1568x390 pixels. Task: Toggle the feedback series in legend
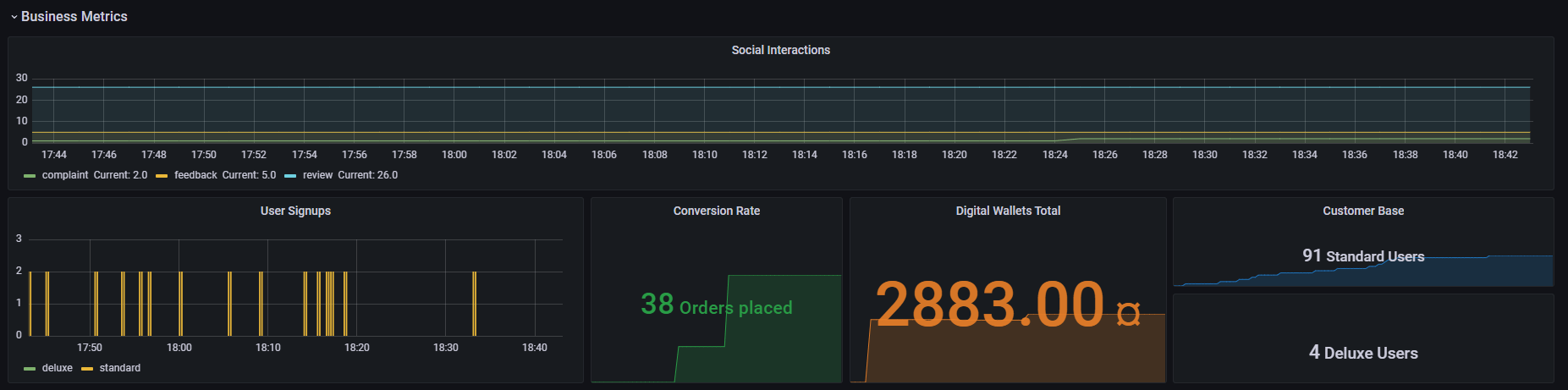click(x=195, y=175)
